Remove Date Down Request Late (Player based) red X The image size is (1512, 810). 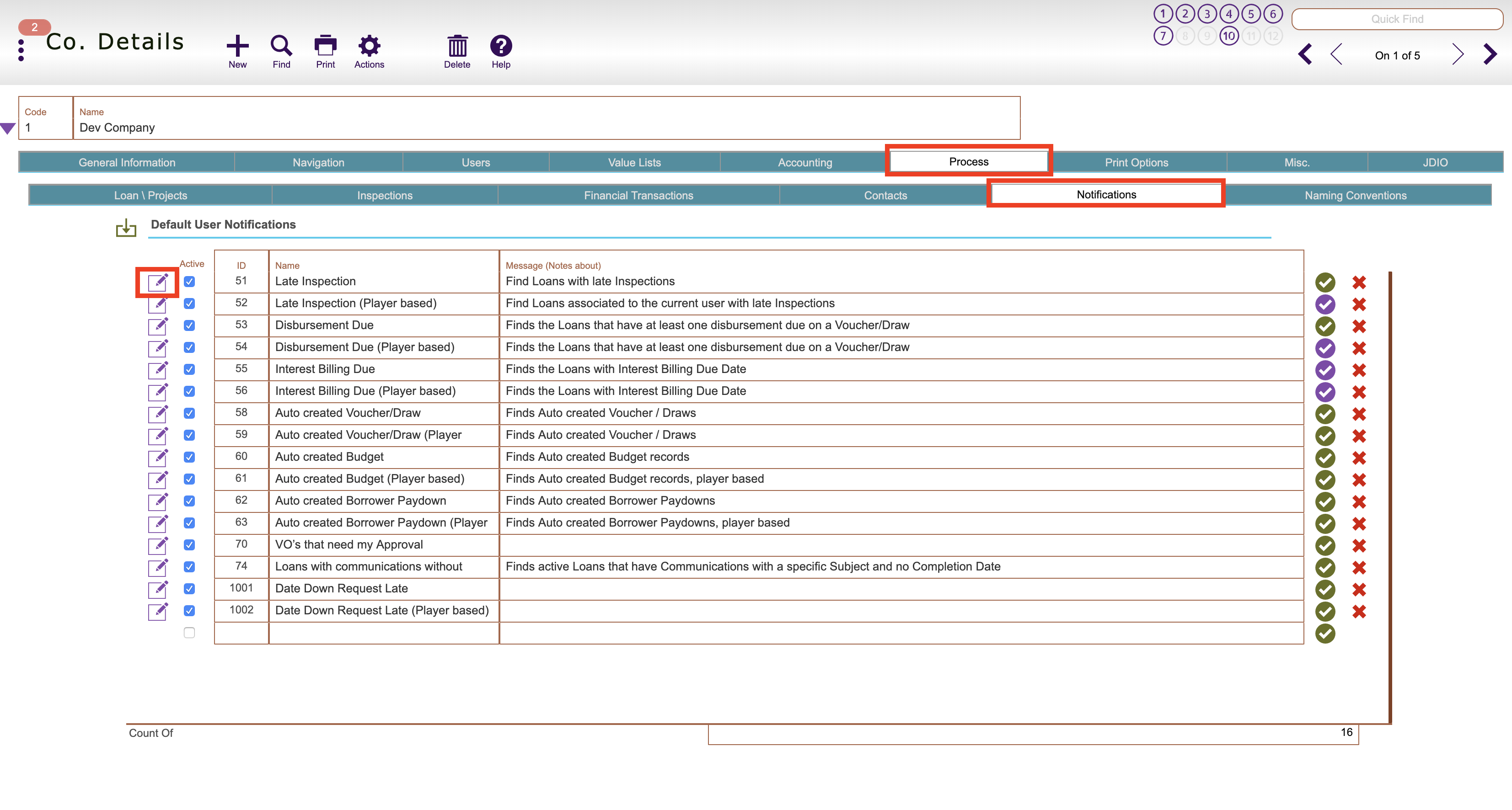point(1359,611)
